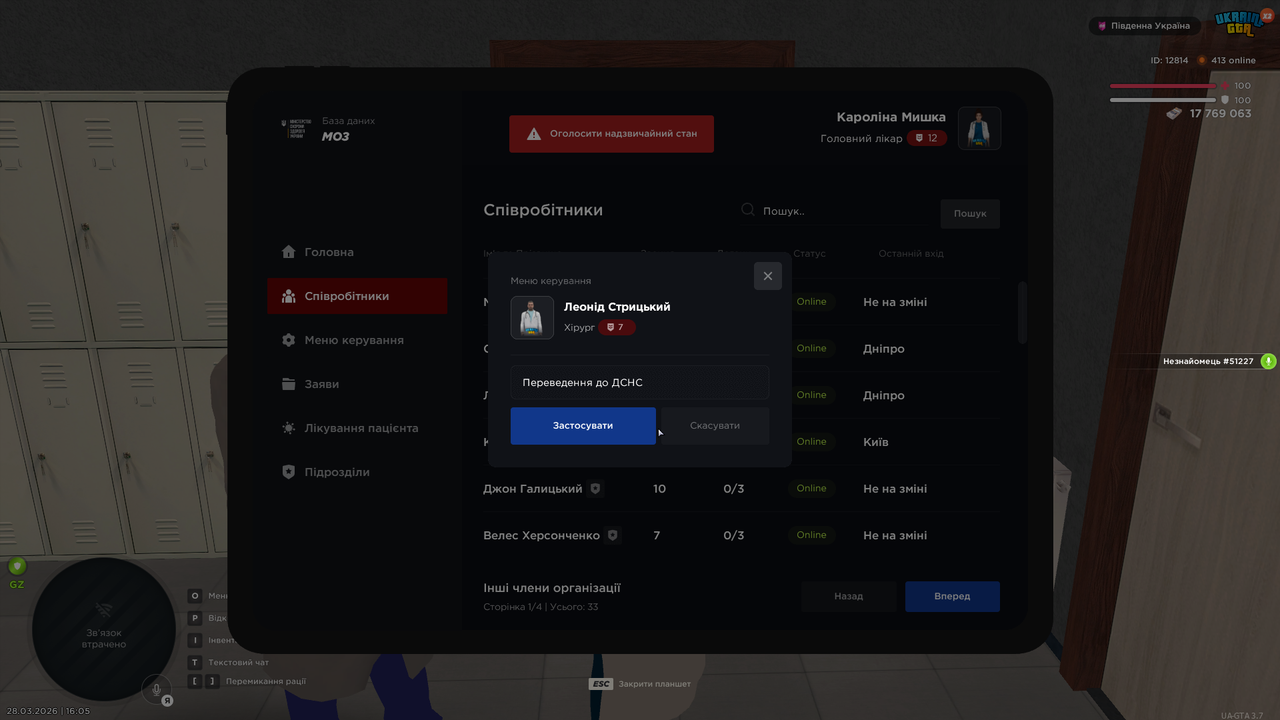
Task: Click the warning triangle on the emergency button
Action: [x=534, y=133]
